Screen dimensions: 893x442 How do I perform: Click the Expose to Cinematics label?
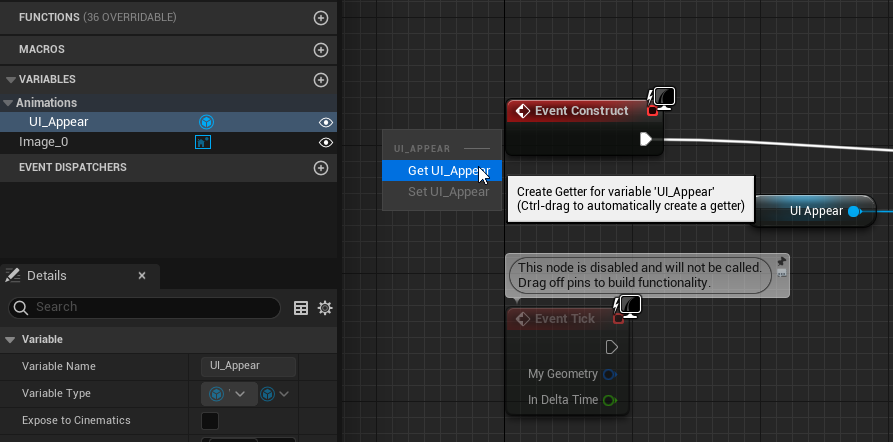tap(76, 420)
